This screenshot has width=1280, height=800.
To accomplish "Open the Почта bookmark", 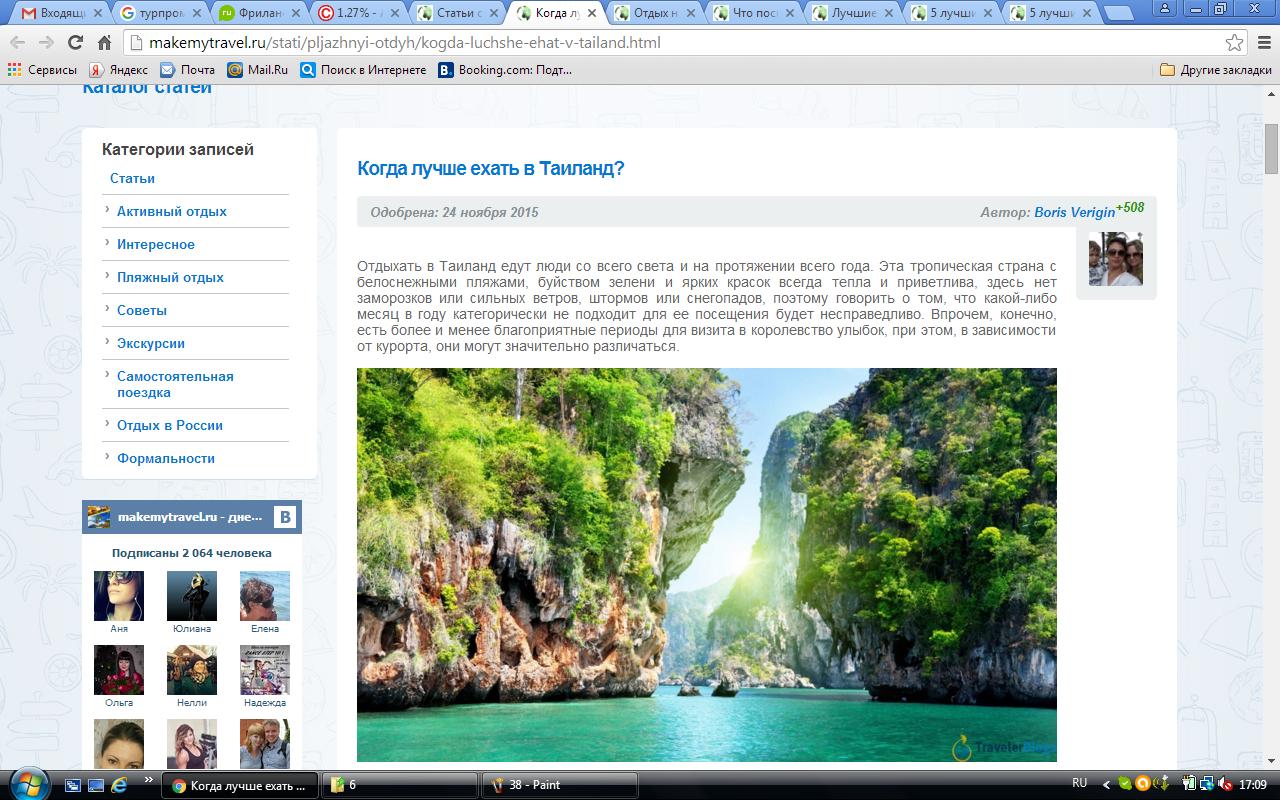I will (x=187, y=70).
